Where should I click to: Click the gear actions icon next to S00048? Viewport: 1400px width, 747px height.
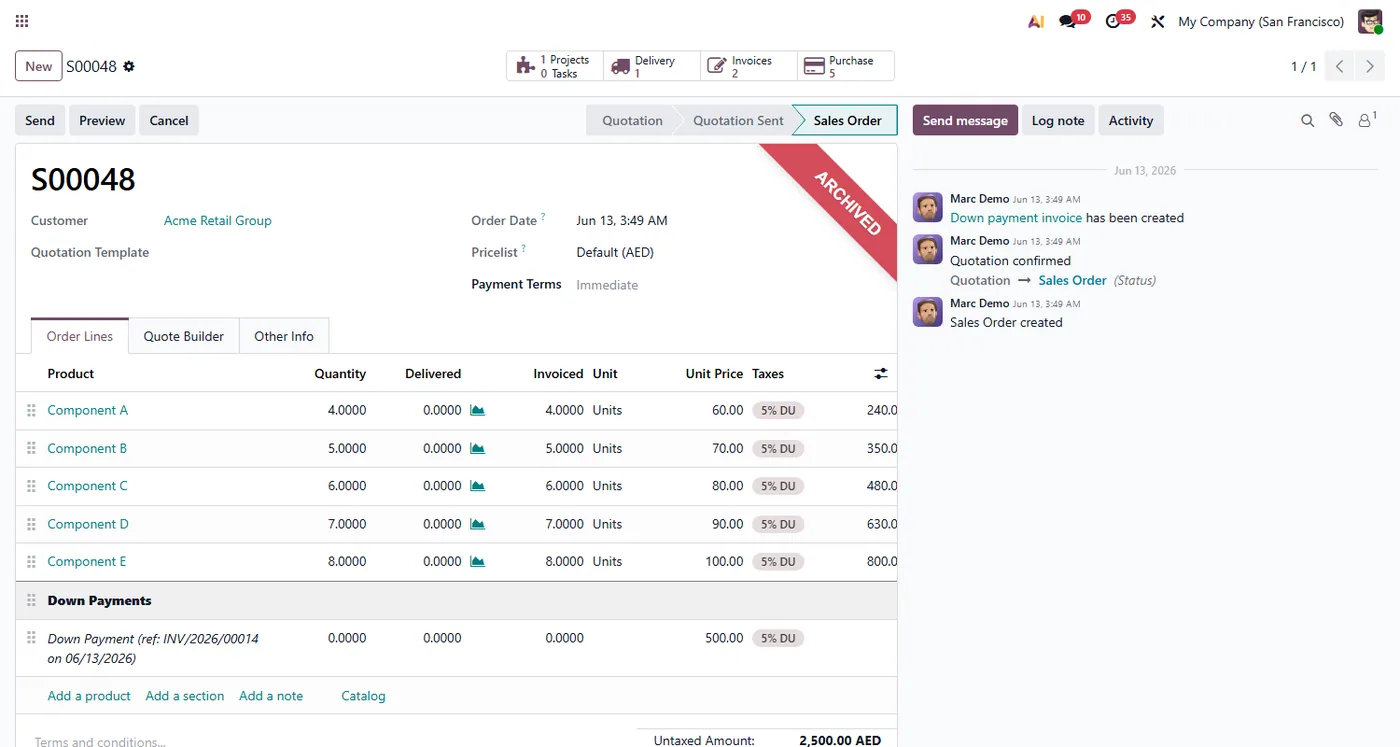pos(129,67)
